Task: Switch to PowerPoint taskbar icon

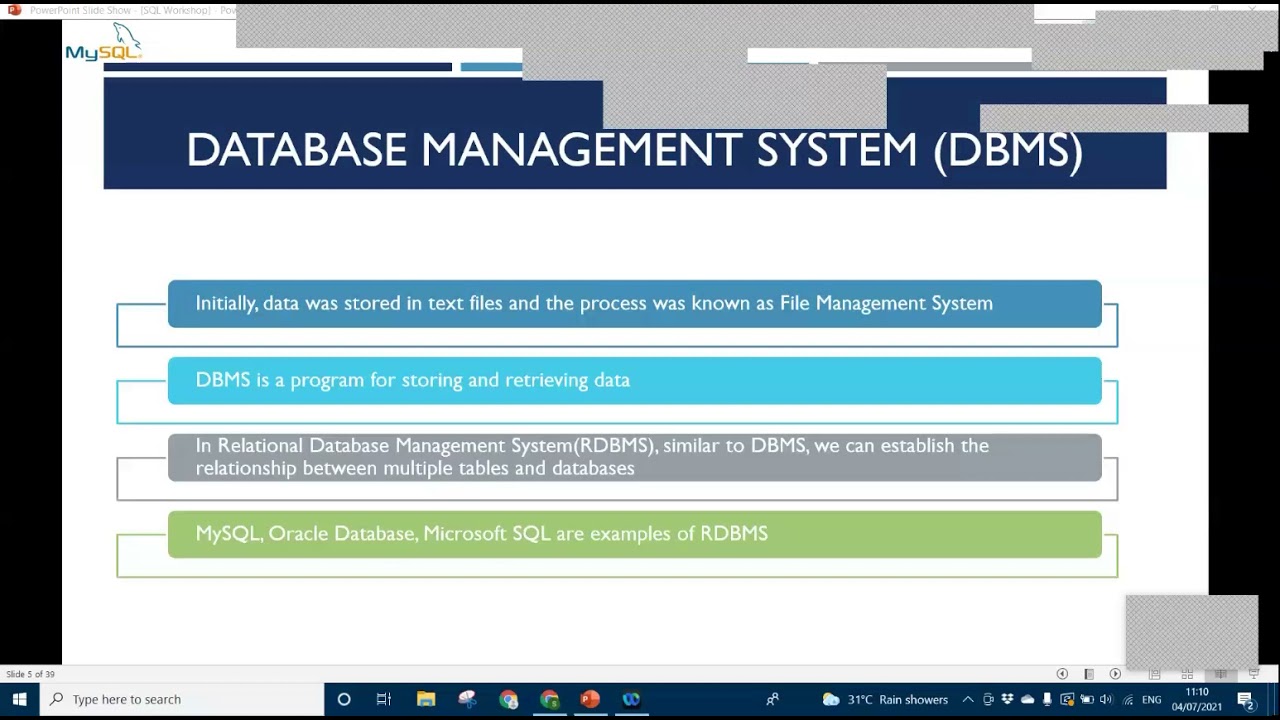Action: [x=590, y=699]
